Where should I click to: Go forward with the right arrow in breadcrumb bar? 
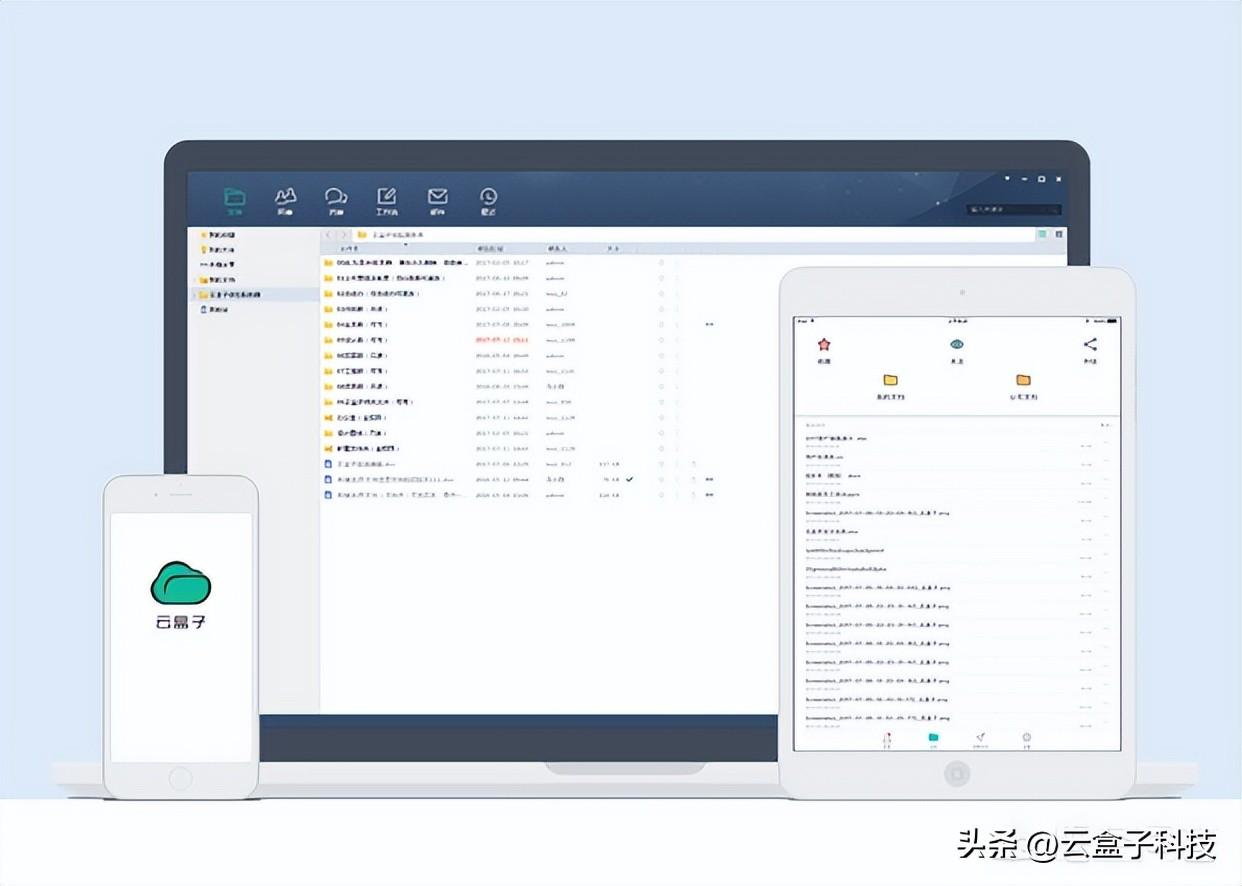(345, 234)
